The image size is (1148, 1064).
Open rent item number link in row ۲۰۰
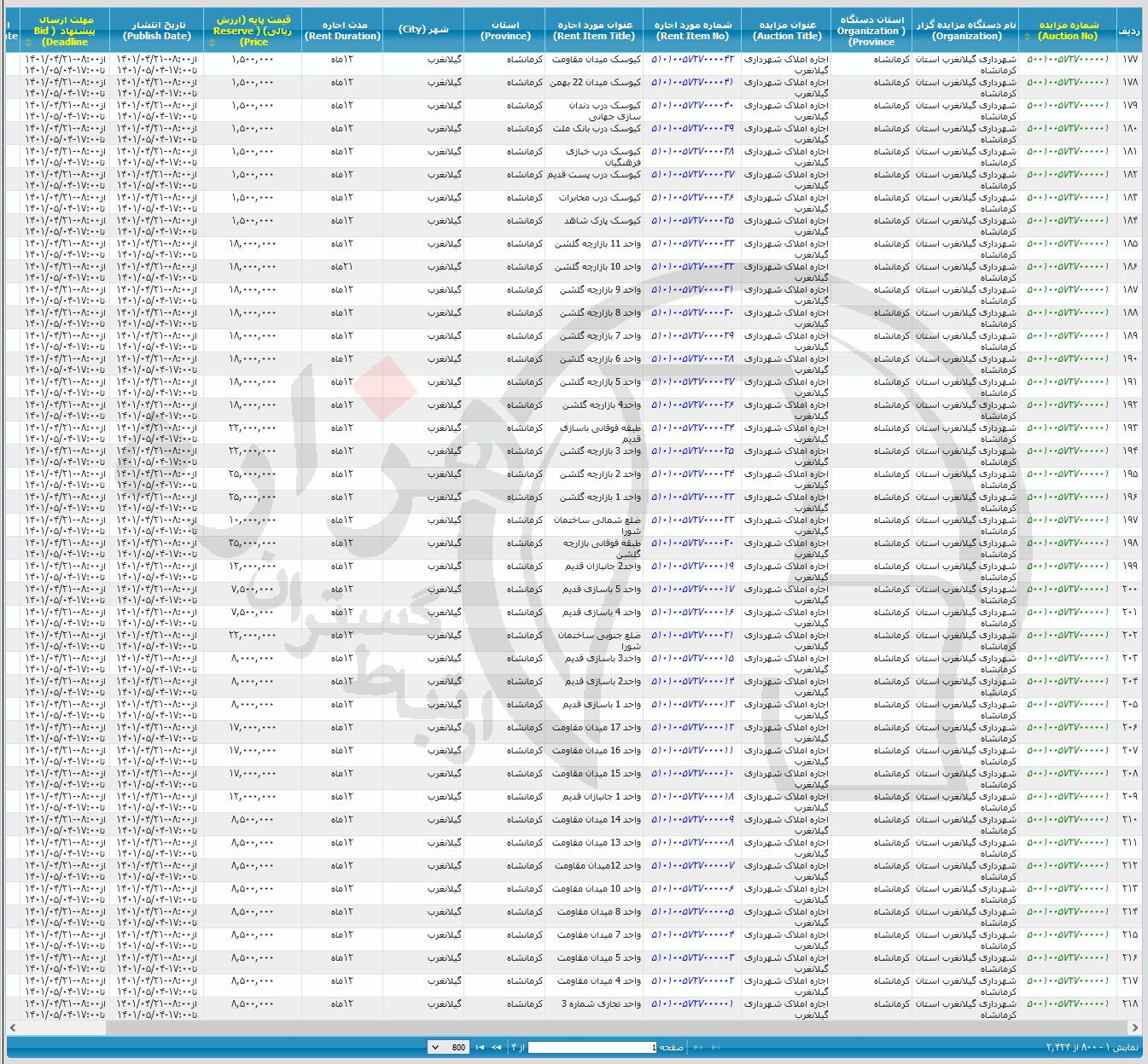692,590
